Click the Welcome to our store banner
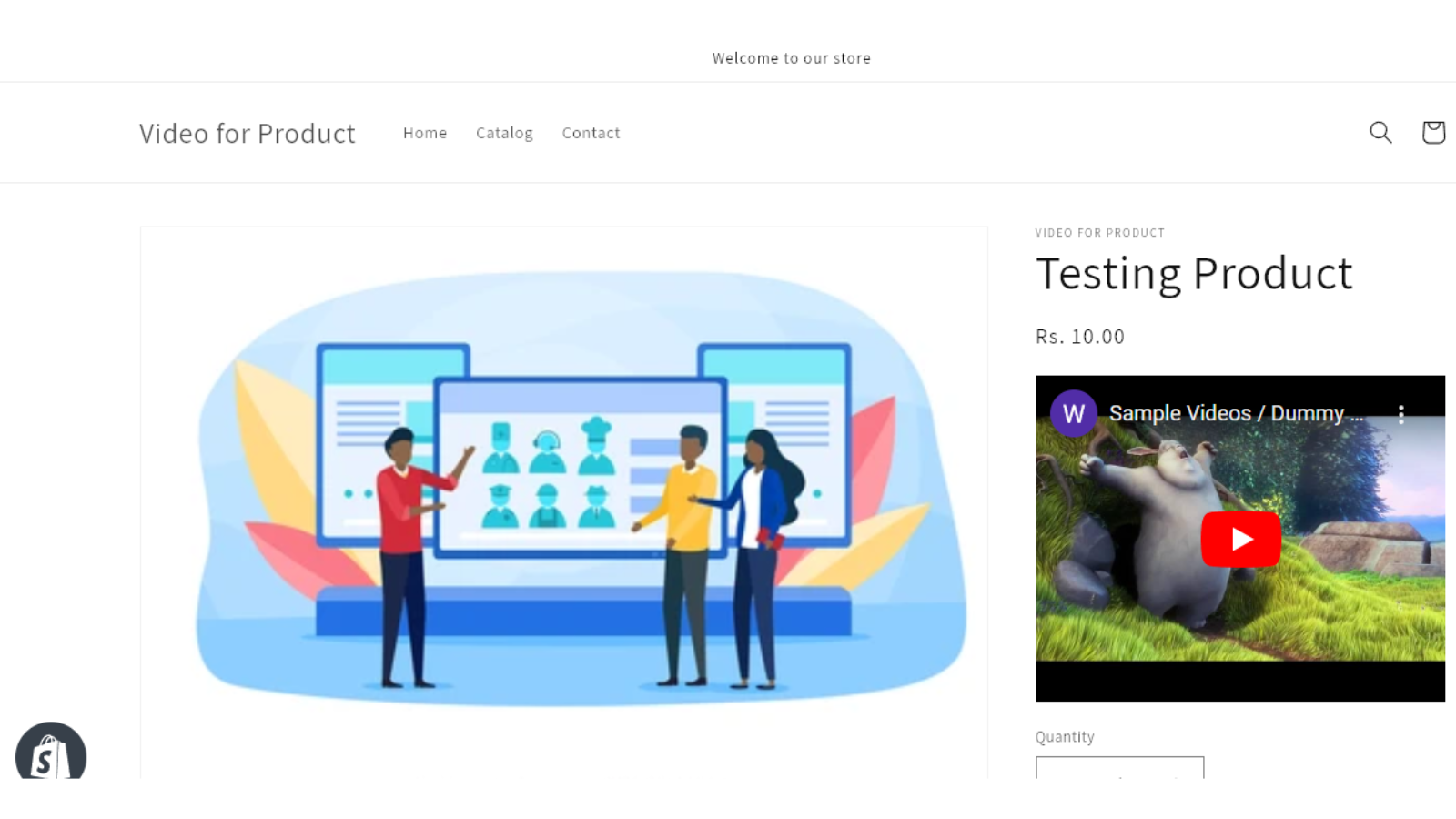This screenshot has width=1456, height=819. point(791,57)
